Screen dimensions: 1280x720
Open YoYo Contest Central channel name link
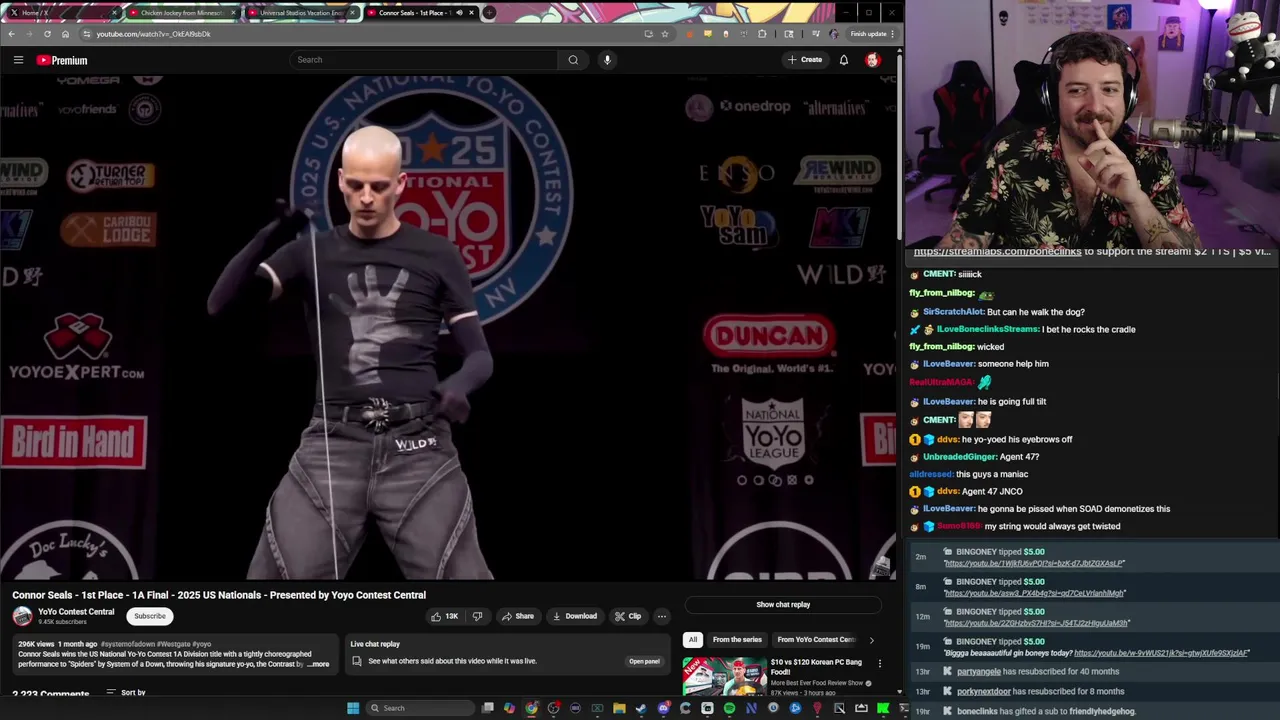[x=76, y=612]
